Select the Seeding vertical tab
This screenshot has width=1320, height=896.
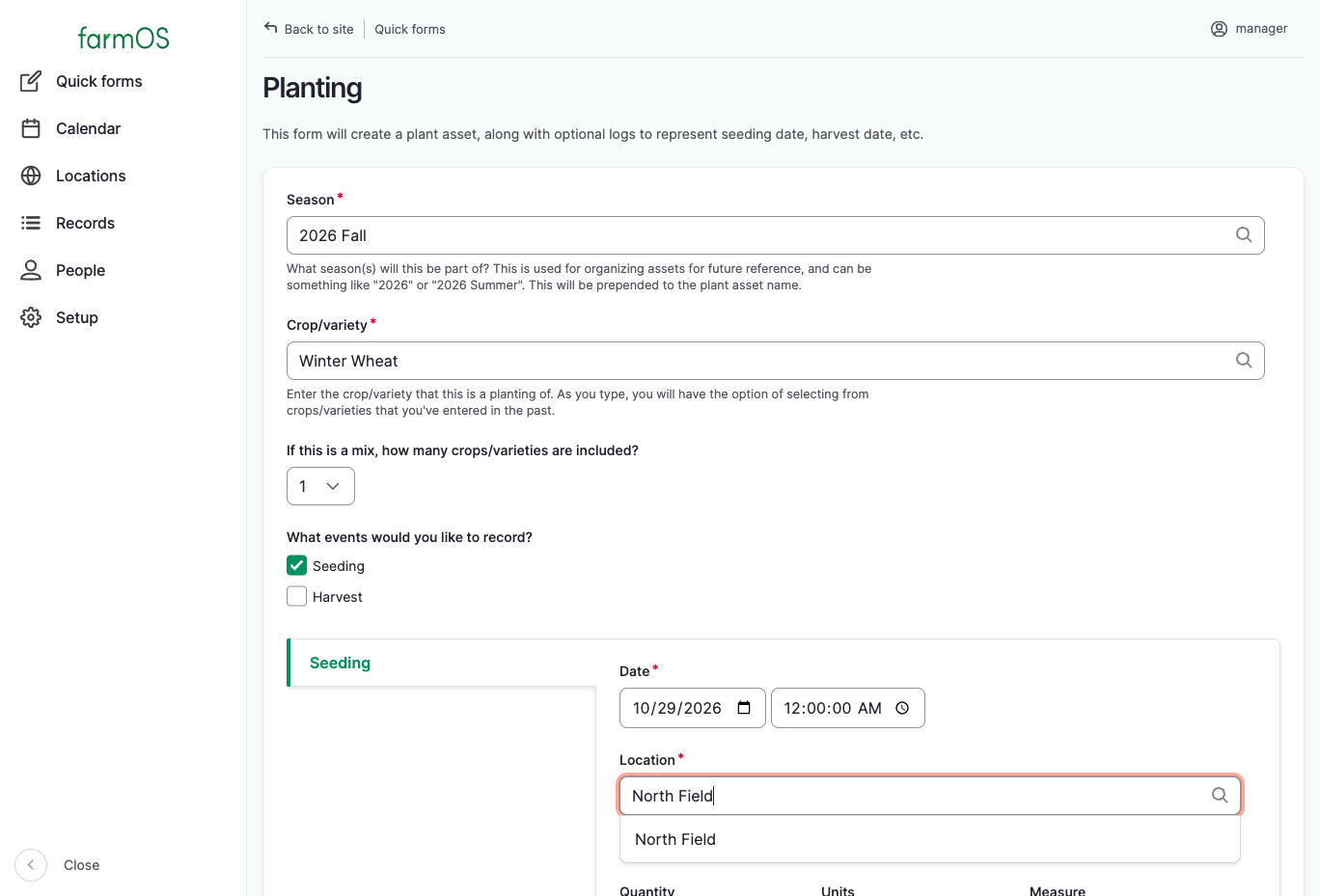tap(443, 663)
